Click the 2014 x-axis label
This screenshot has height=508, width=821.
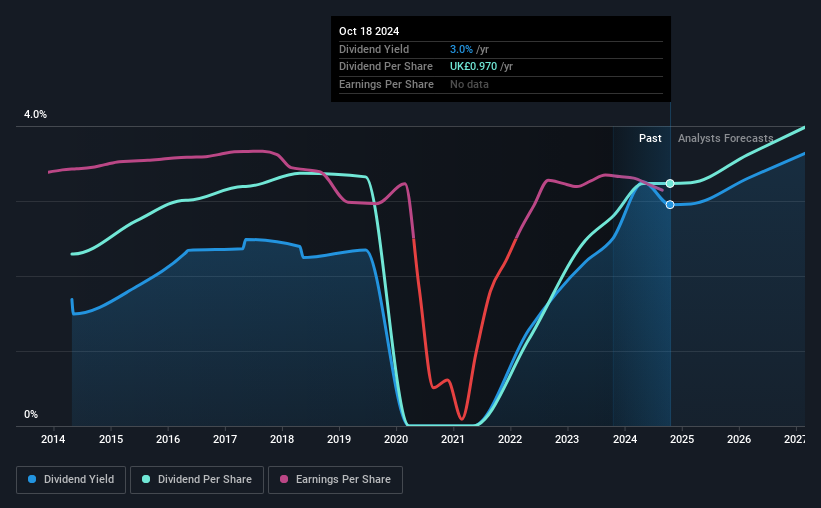pyautogui.click(x=53, y=439)
